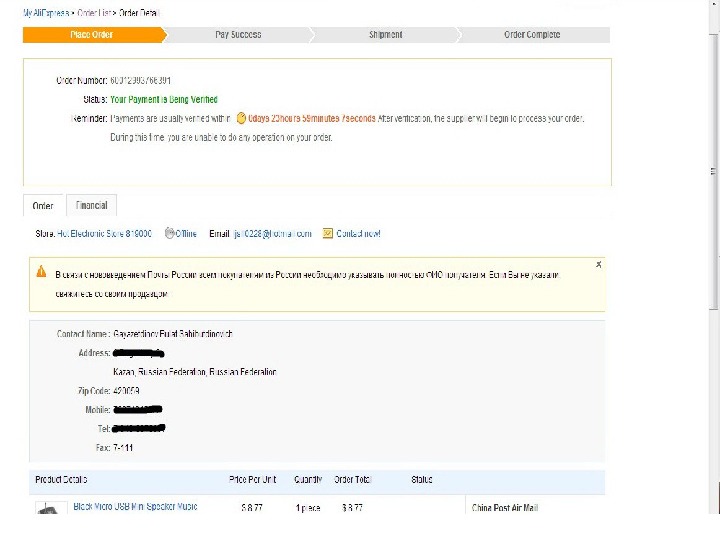The width and height of the screenshot is (720, 540).
Task: Click the countdown clock icon in reminder
Action: (x=241, y=118)
